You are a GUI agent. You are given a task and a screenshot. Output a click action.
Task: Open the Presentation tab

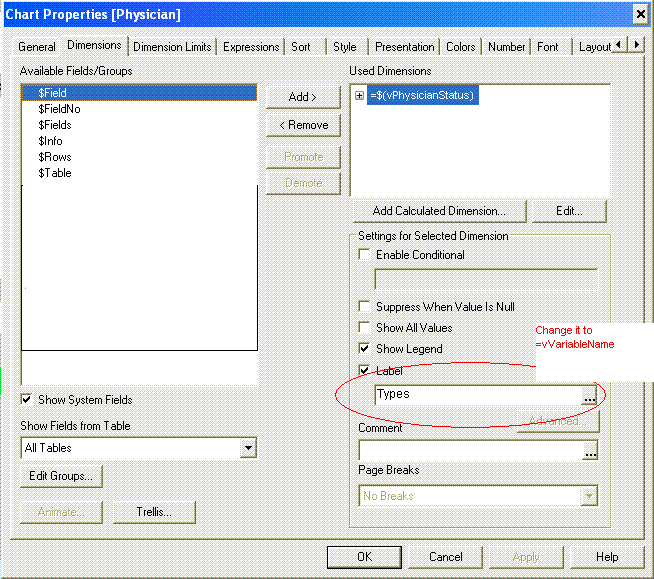click(x=405, y=47)
